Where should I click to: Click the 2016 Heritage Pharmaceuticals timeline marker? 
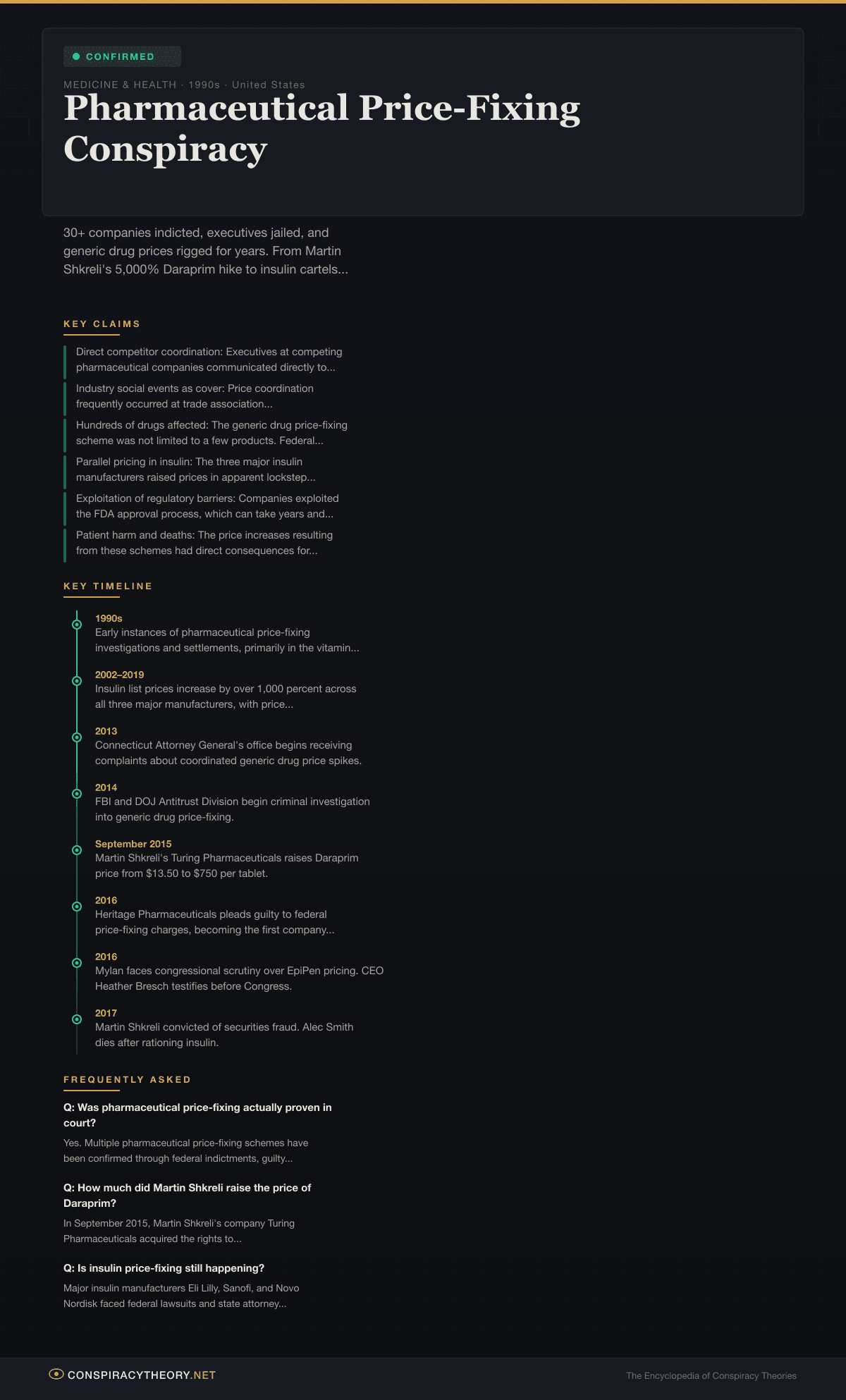click(77, 907)
